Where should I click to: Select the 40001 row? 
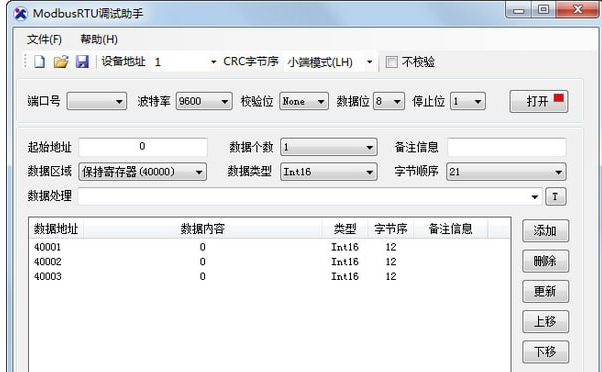coord(270,247)
